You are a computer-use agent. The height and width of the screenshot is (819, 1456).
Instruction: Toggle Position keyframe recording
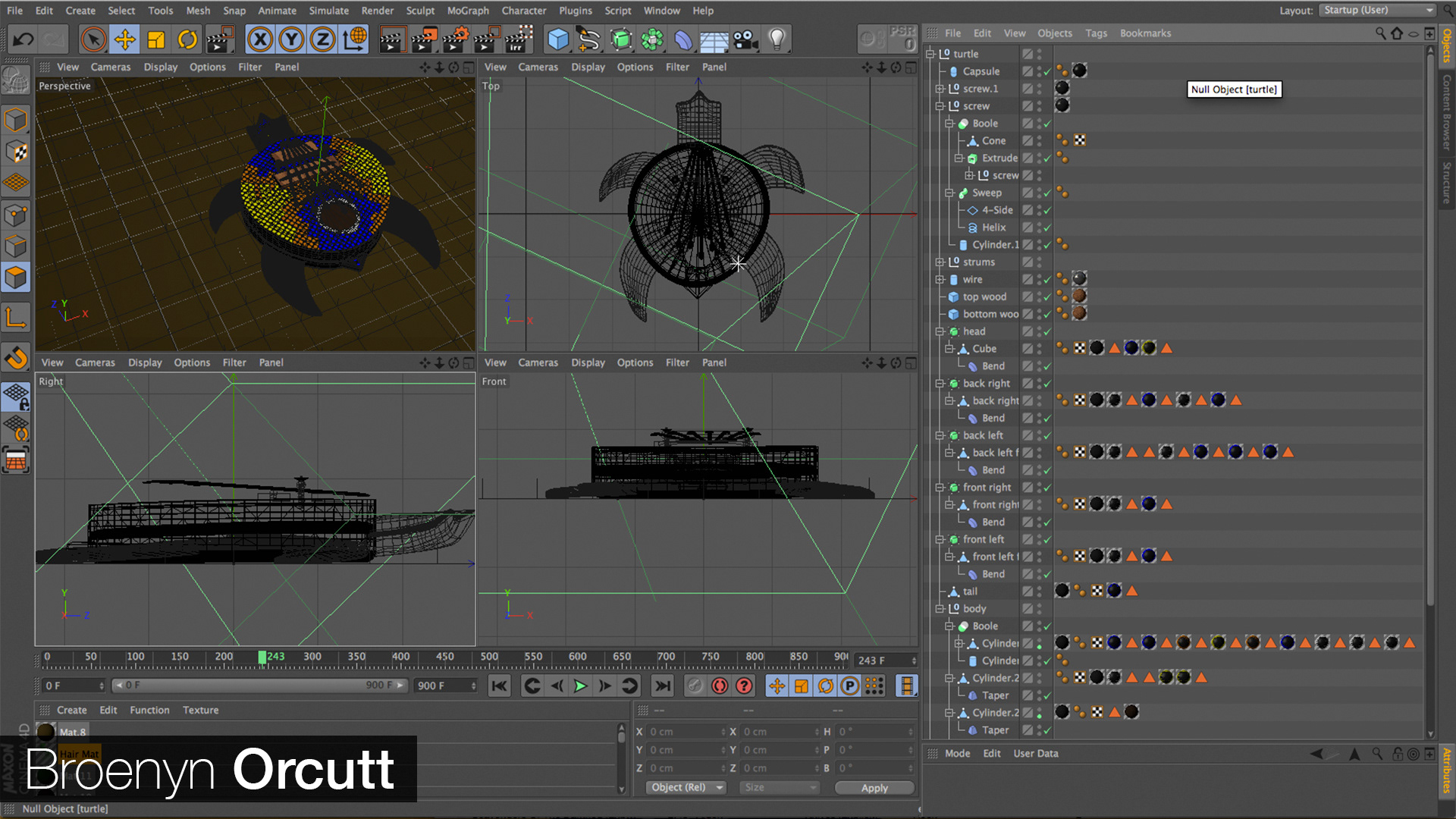coord(777,686)
